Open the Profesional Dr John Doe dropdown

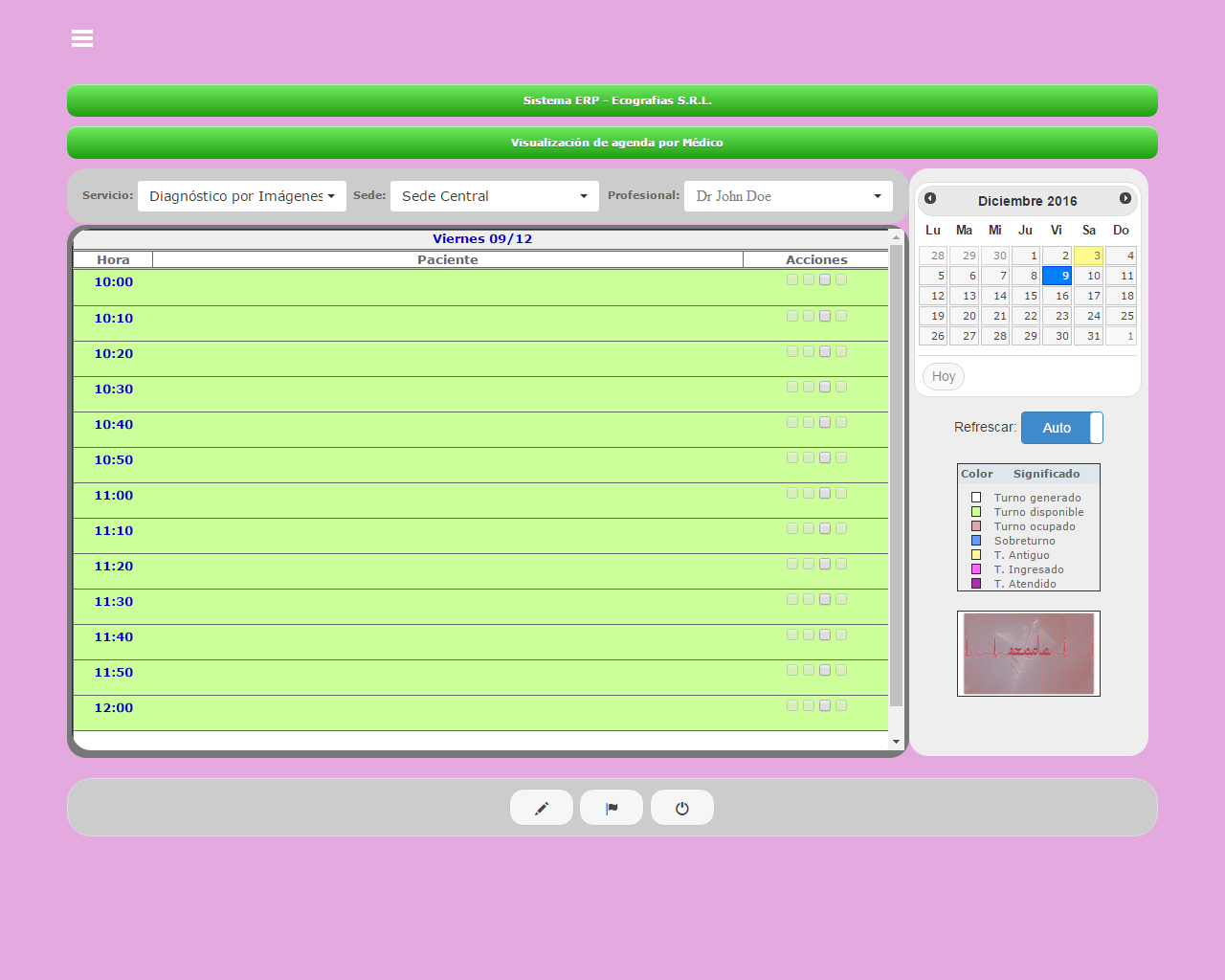pyautogui.click(x=789, y=196)
